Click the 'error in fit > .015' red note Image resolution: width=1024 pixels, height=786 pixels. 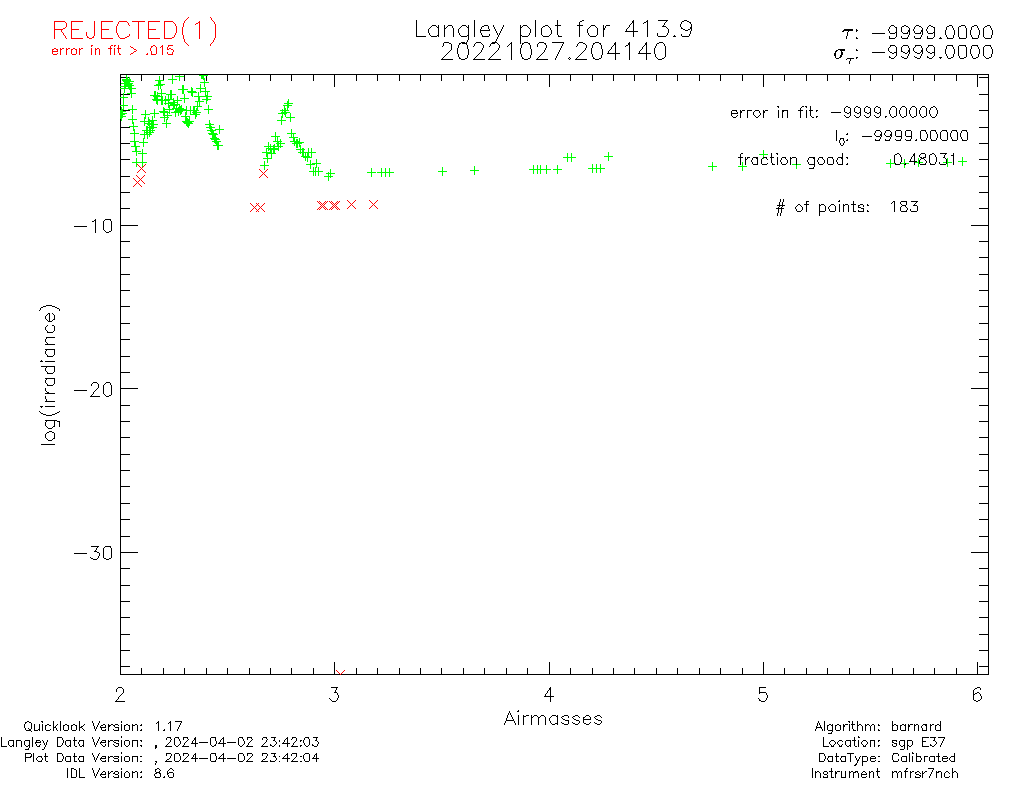(x=112, y=51)
